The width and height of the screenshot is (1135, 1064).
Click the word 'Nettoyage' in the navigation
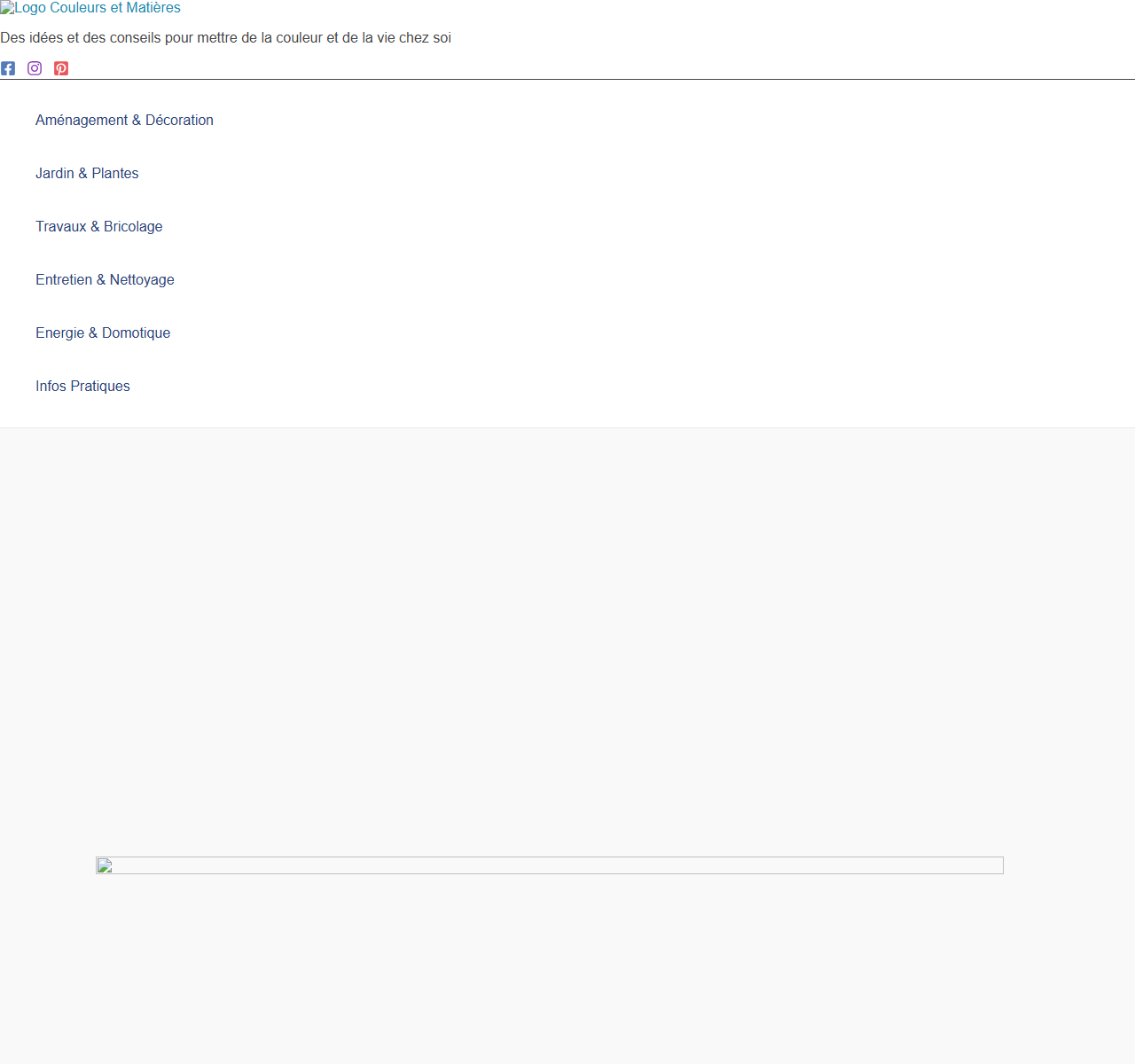pos(142,280)
